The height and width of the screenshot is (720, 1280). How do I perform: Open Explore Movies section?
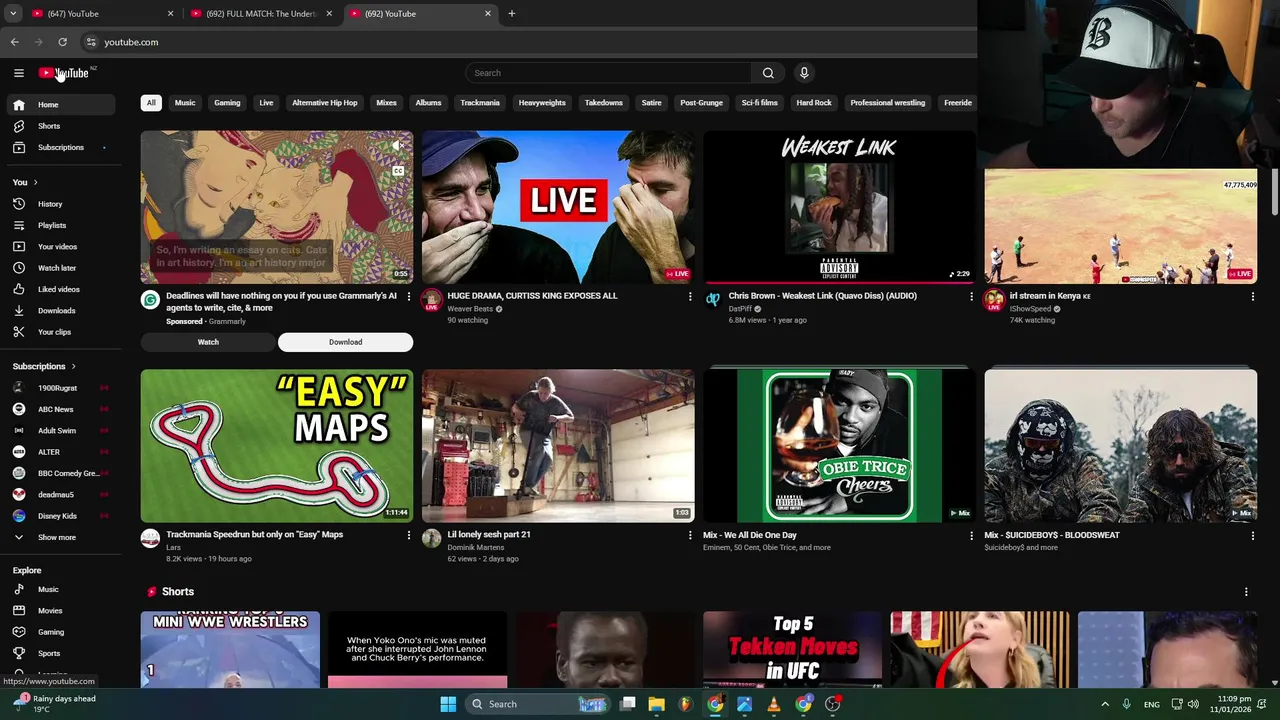(61, 610)
